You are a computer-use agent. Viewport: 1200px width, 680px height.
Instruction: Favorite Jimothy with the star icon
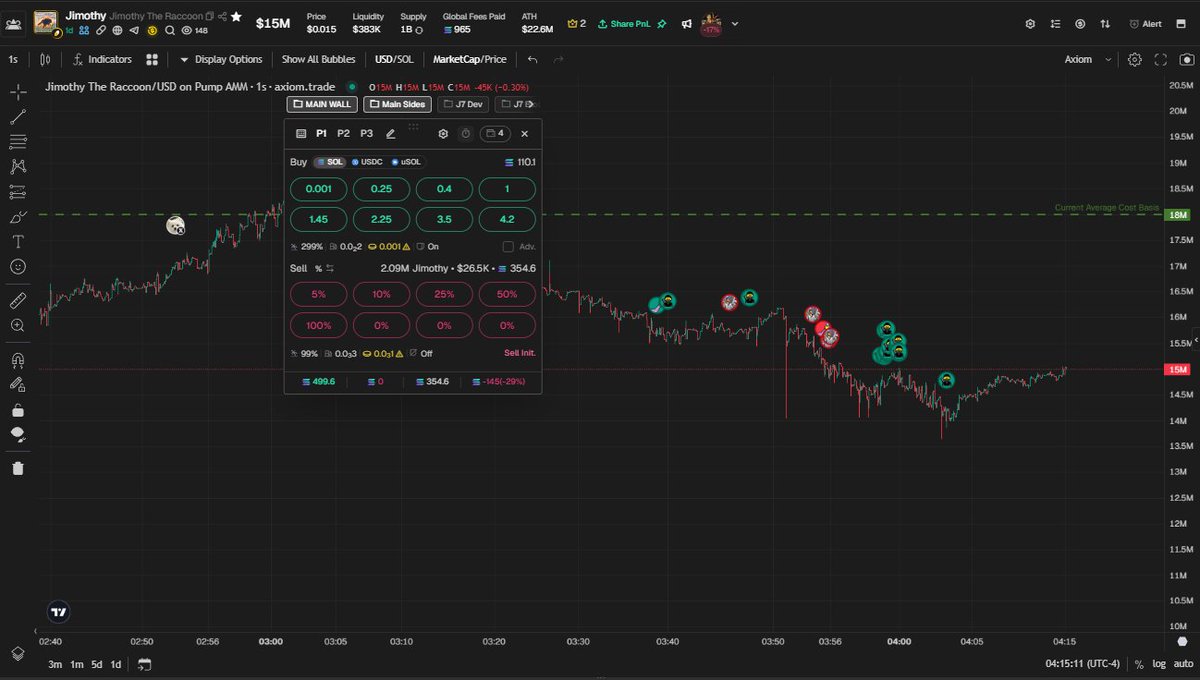pos(236,17)
